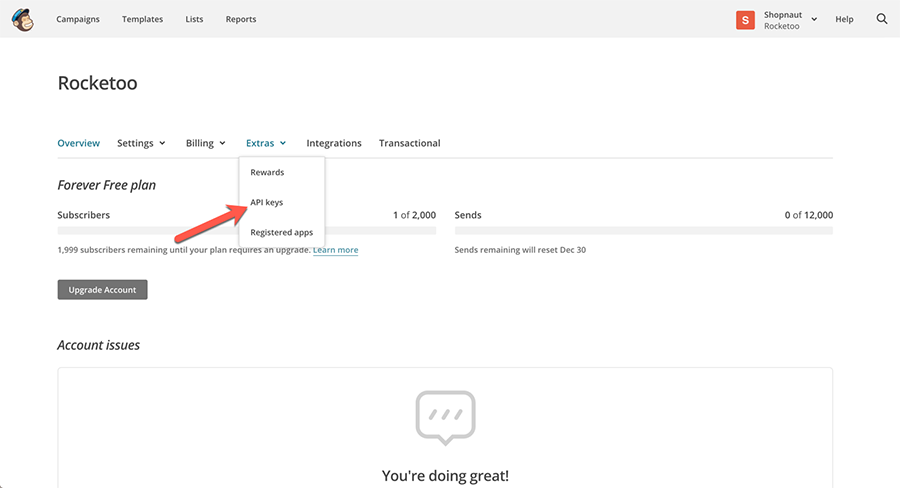Click the Account issues heading
Viewport: 900px width, 488px height.
98,345
